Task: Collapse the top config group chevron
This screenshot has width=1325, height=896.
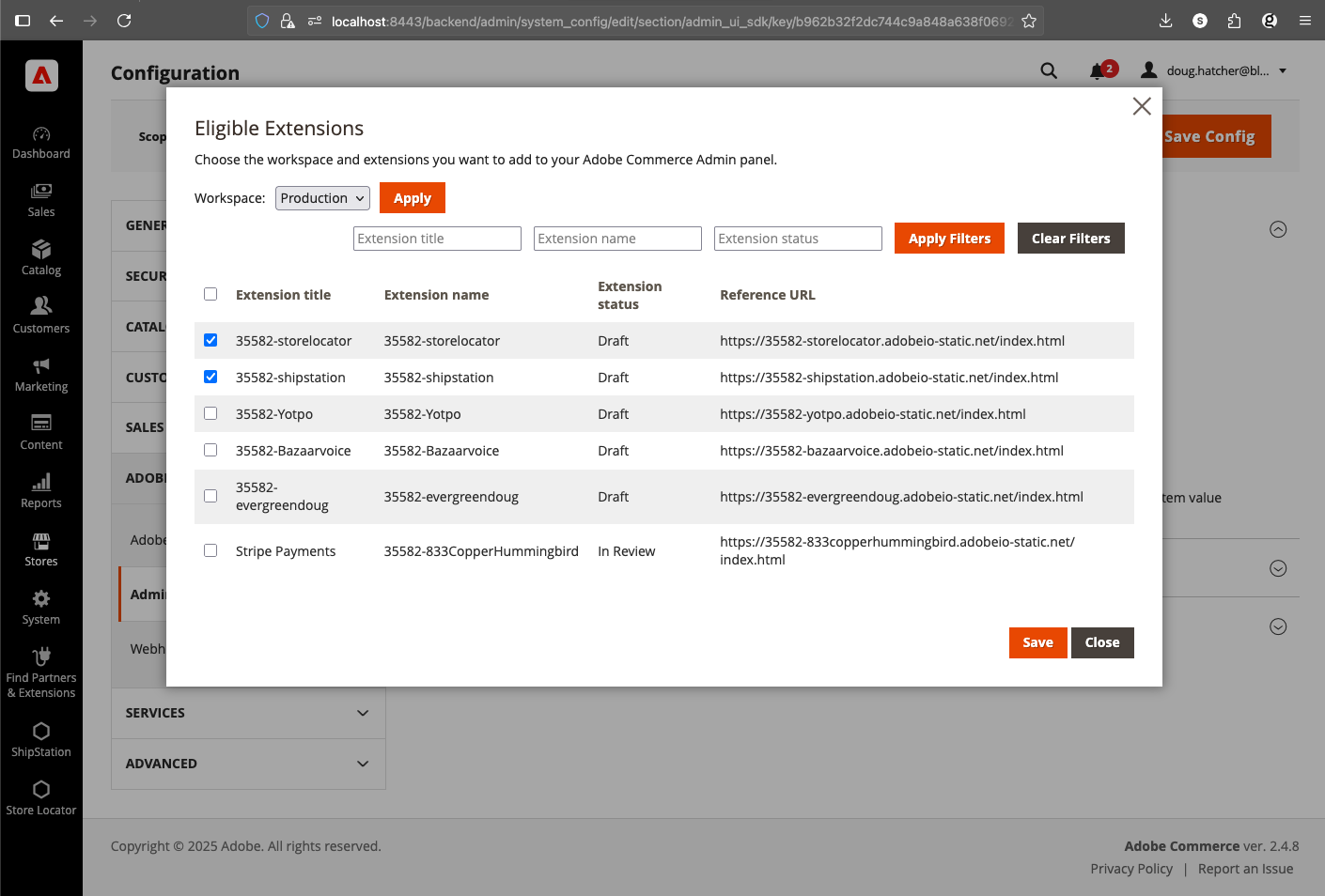Action: [1278, 229]
